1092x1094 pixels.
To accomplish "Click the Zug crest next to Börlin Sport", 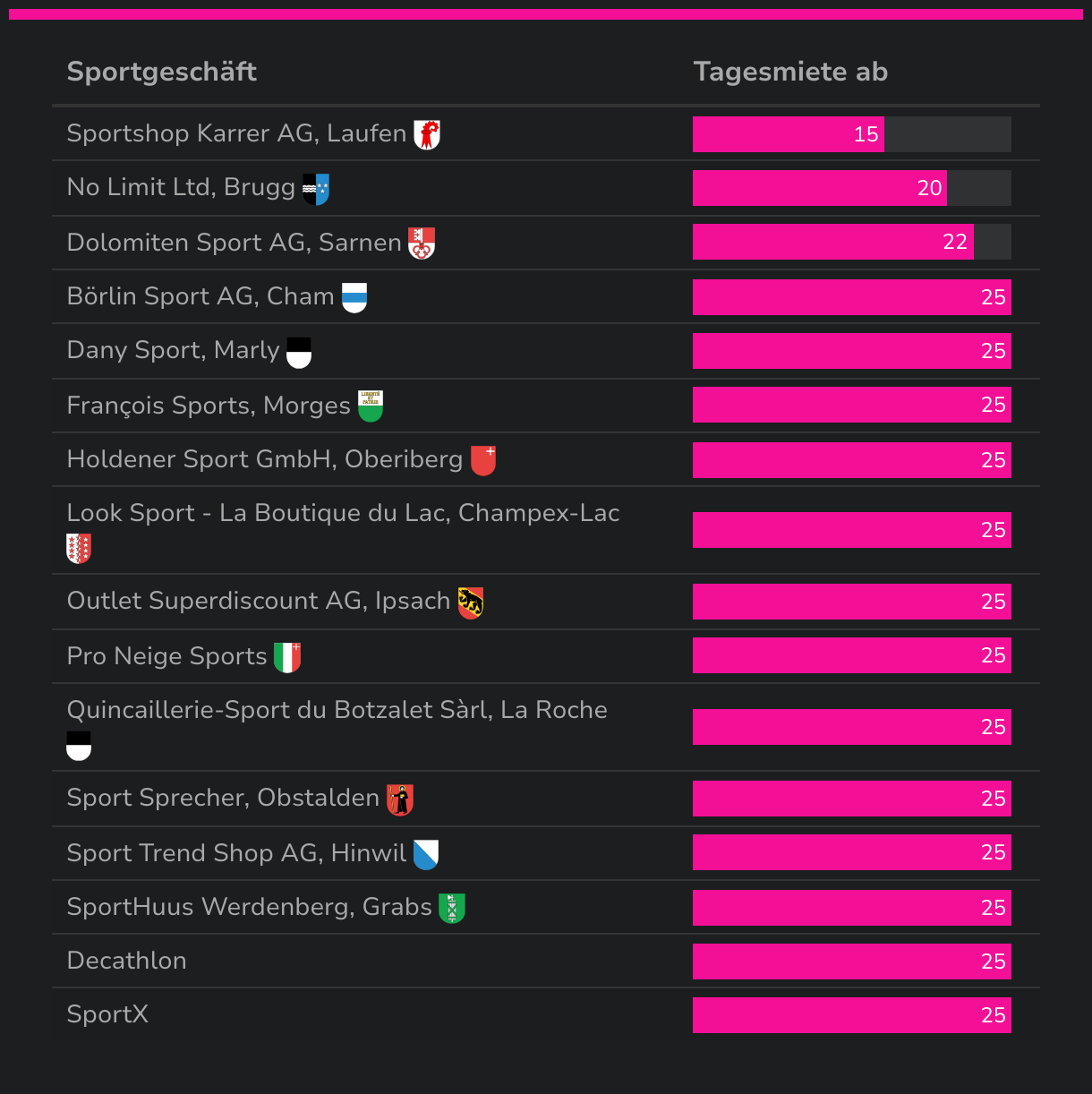I will pos(354,297).
